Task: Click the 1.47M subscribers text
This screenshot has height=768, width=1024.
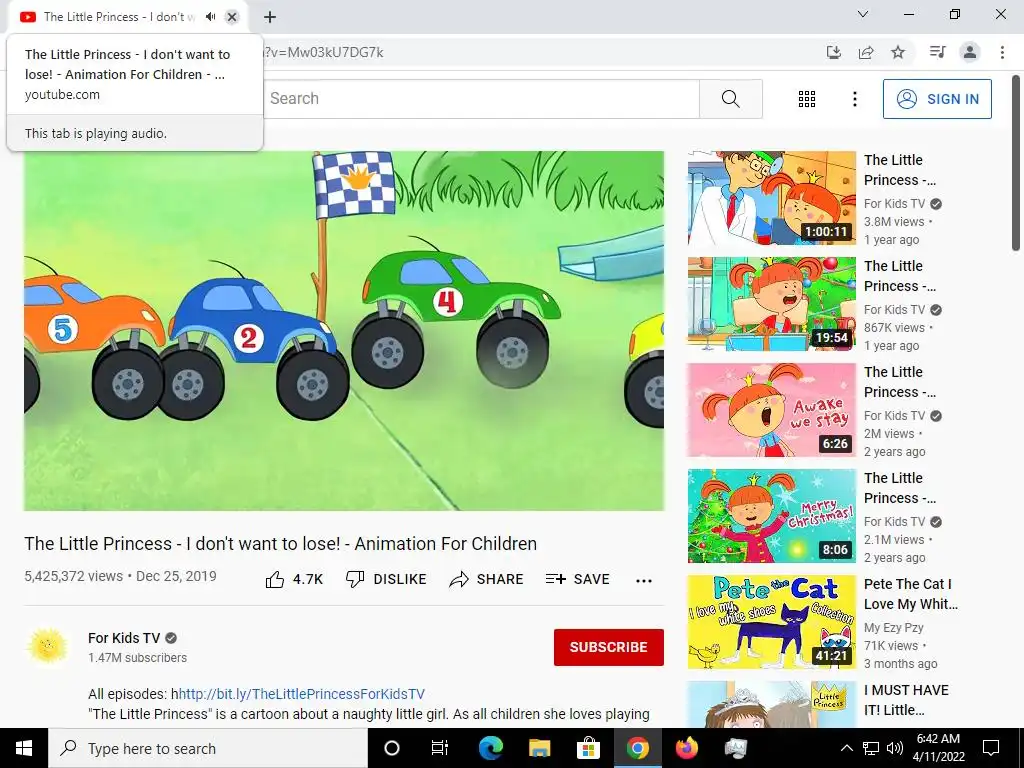Action: pos(137,658)
